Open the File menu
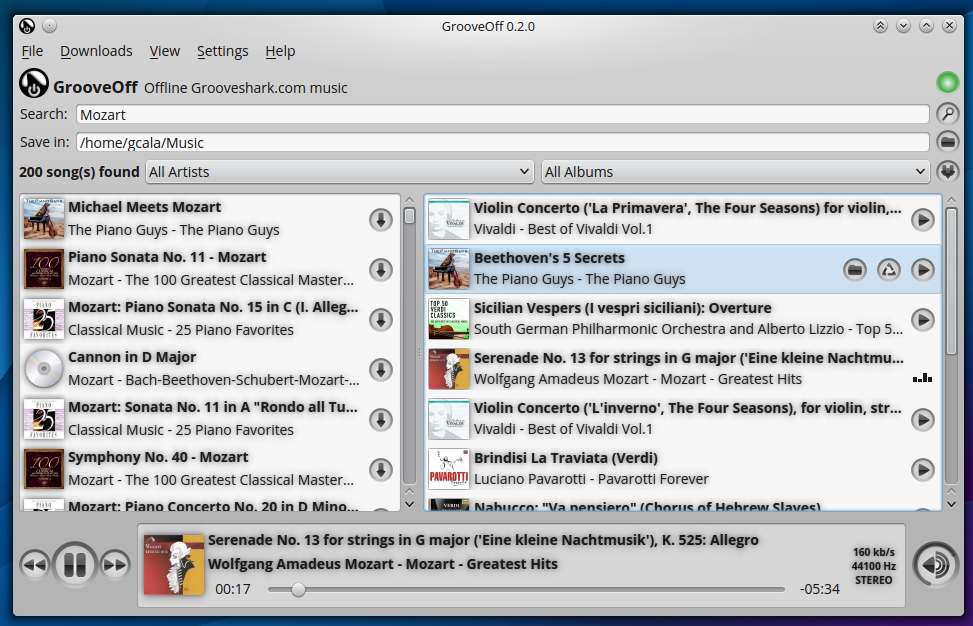The height and width of the screenshot is (626, 973). [x=32, y=51]
